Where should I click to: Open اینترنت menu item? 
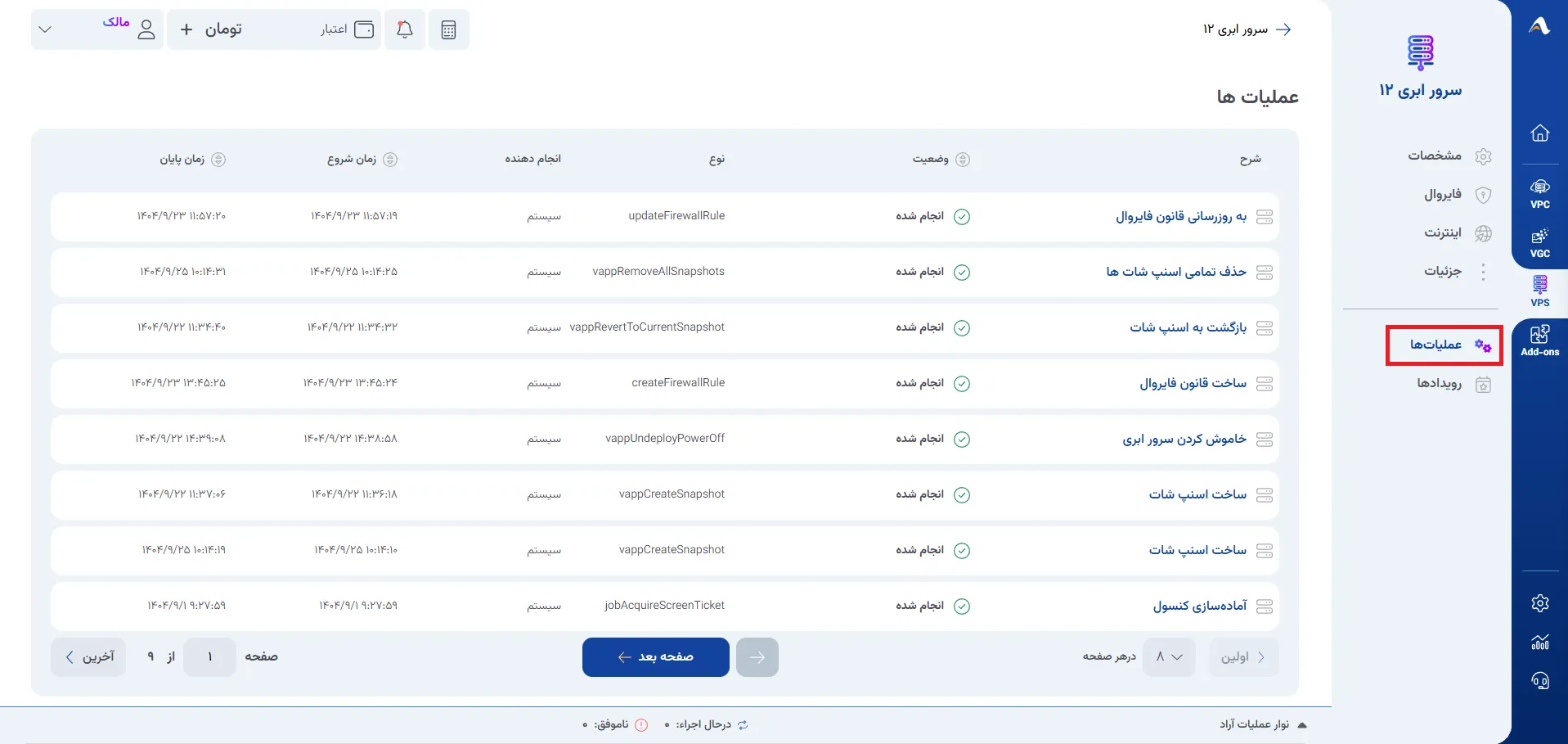(1458, 232)
